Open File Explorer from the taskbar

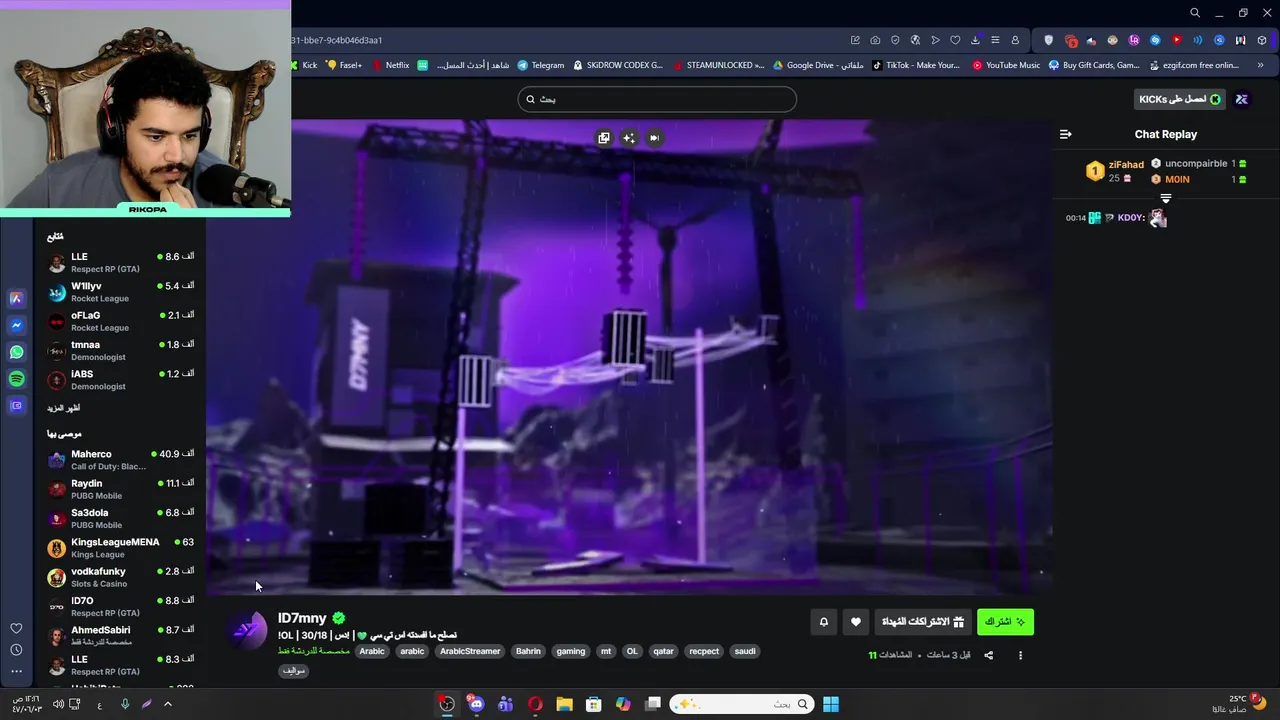(x=564, y=704)
